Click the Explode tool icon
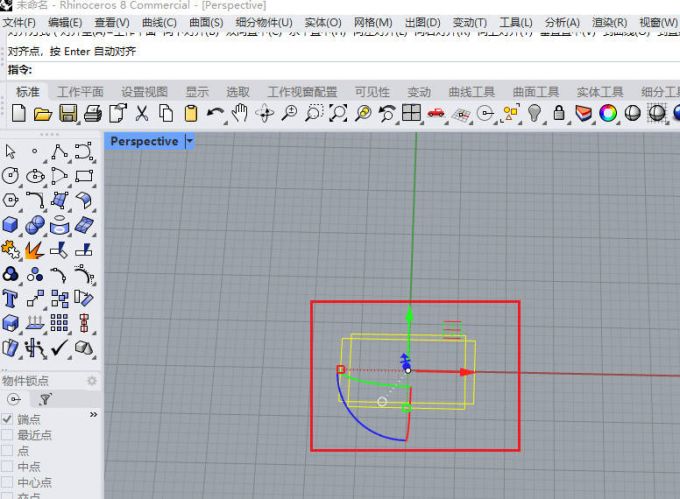This screenshot has width=680, height=499. coord(35,249)
